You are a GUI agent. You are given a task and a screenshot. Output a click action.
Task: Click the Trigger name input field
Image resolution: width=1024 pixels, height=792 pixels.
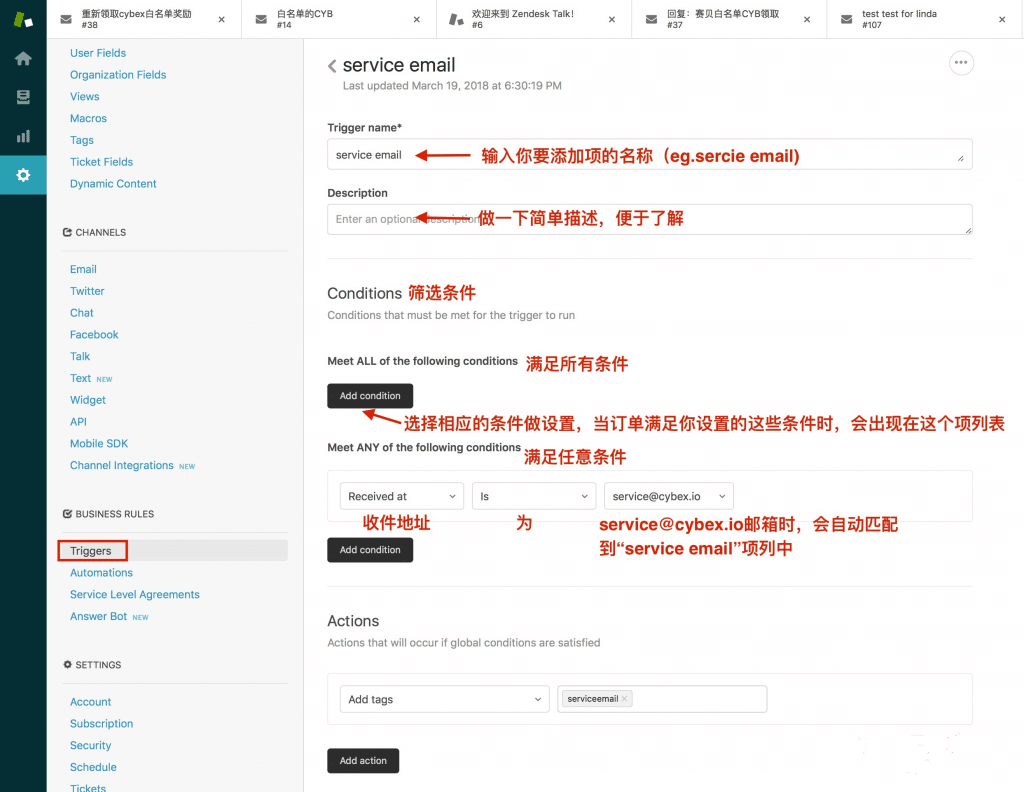650,155
